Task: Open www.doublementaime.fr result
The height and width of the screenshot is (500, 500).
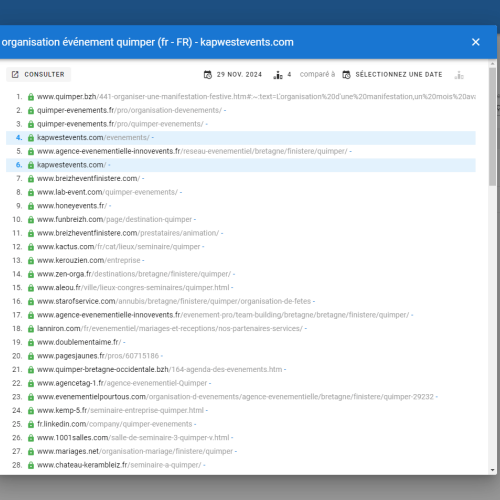Action: click(79, 342)
